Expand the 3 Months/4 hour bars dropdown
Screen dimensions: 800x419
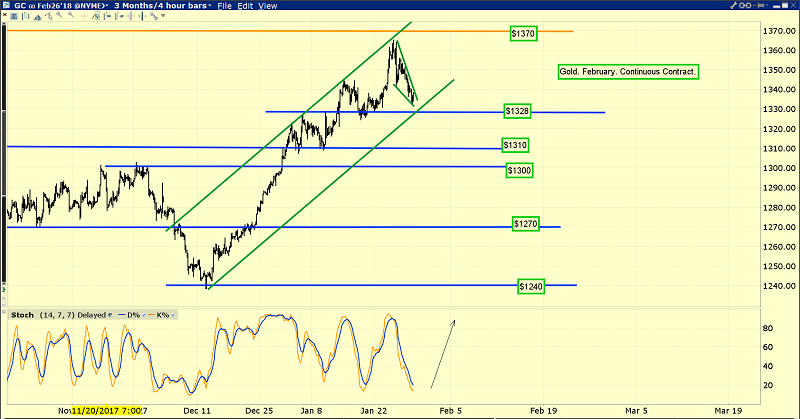pyautogui.click(x=152, y=6)
